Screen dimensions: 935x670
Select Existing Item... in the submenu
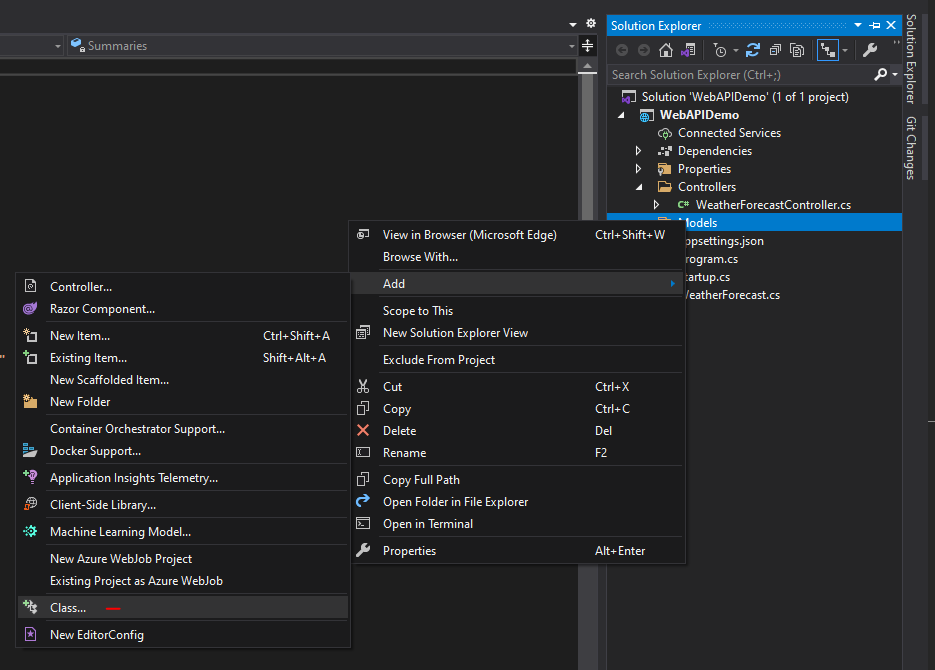coord(183,358)
